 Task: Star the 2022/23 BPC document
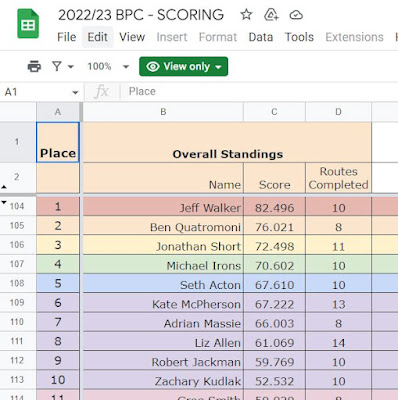pyautogui.click(x=246, y=15)
